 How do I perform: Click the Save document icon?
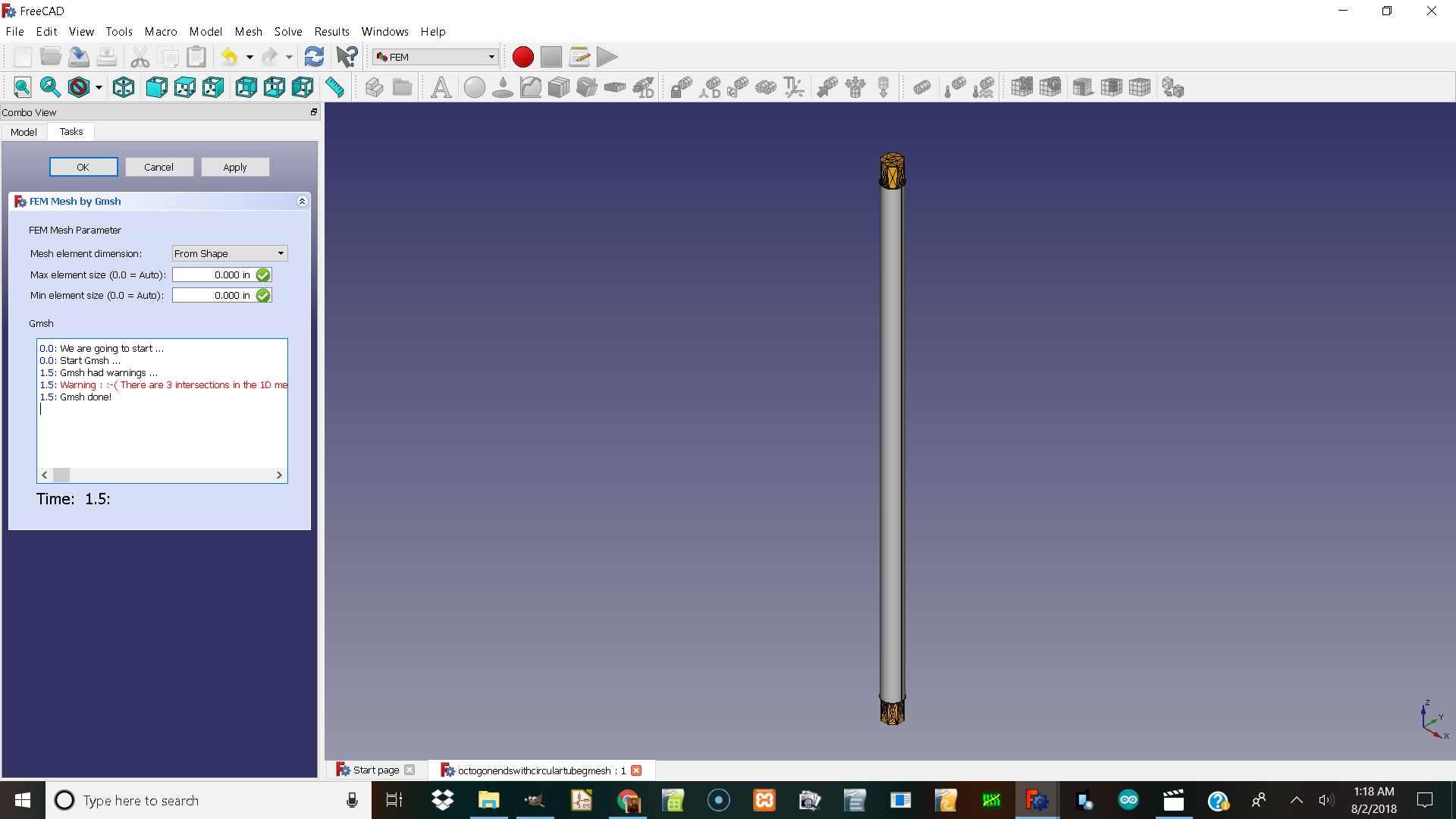[x=79, y=57]
